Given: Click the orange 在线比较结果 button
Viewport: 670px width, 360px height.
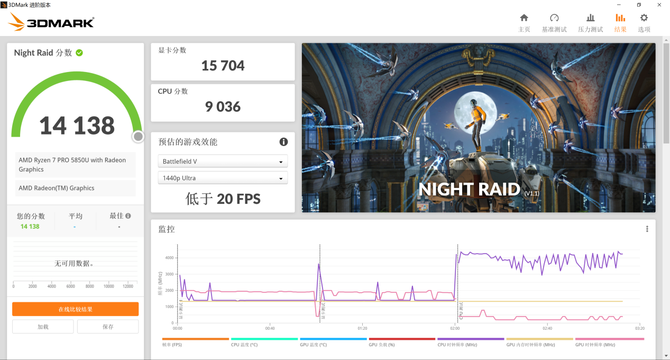Looking at the screenshot, I should point(75,309).
